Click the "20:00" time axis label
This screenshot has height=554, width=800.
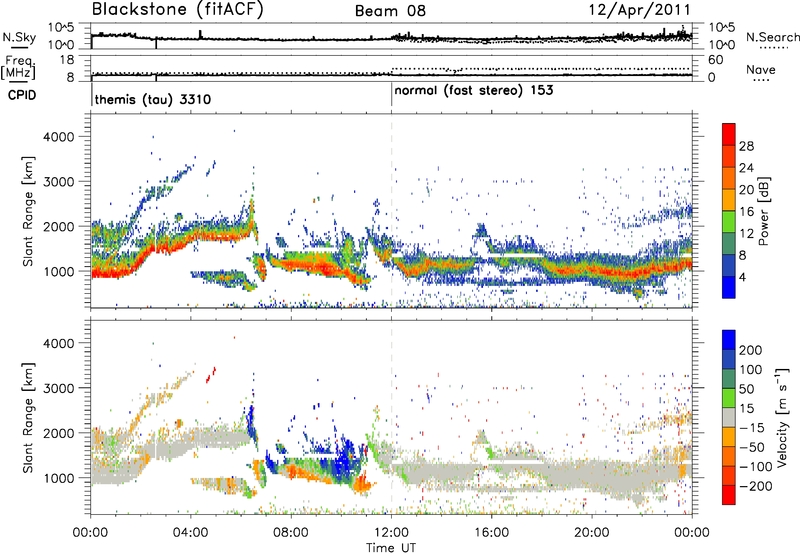click(592, 533)
